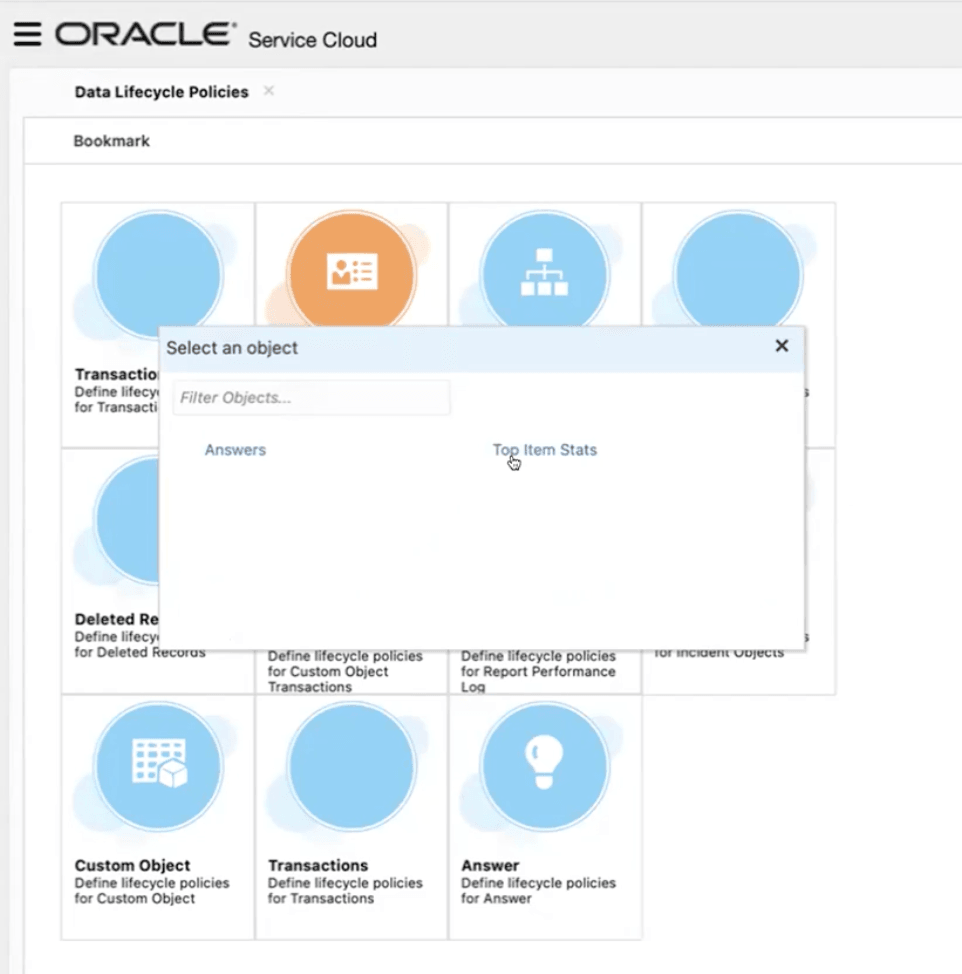The image size is (962, 974).
Task: Click the blue circle in the top-right card
Action: [738, 270]
